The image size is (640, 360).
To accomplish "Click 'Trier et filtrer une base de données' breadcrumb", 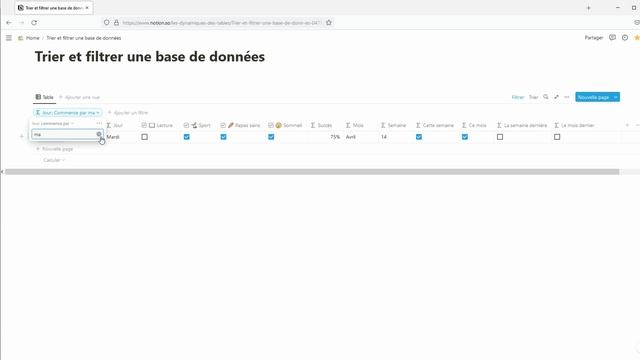I will pyautogui.click(x=84, y=38).
